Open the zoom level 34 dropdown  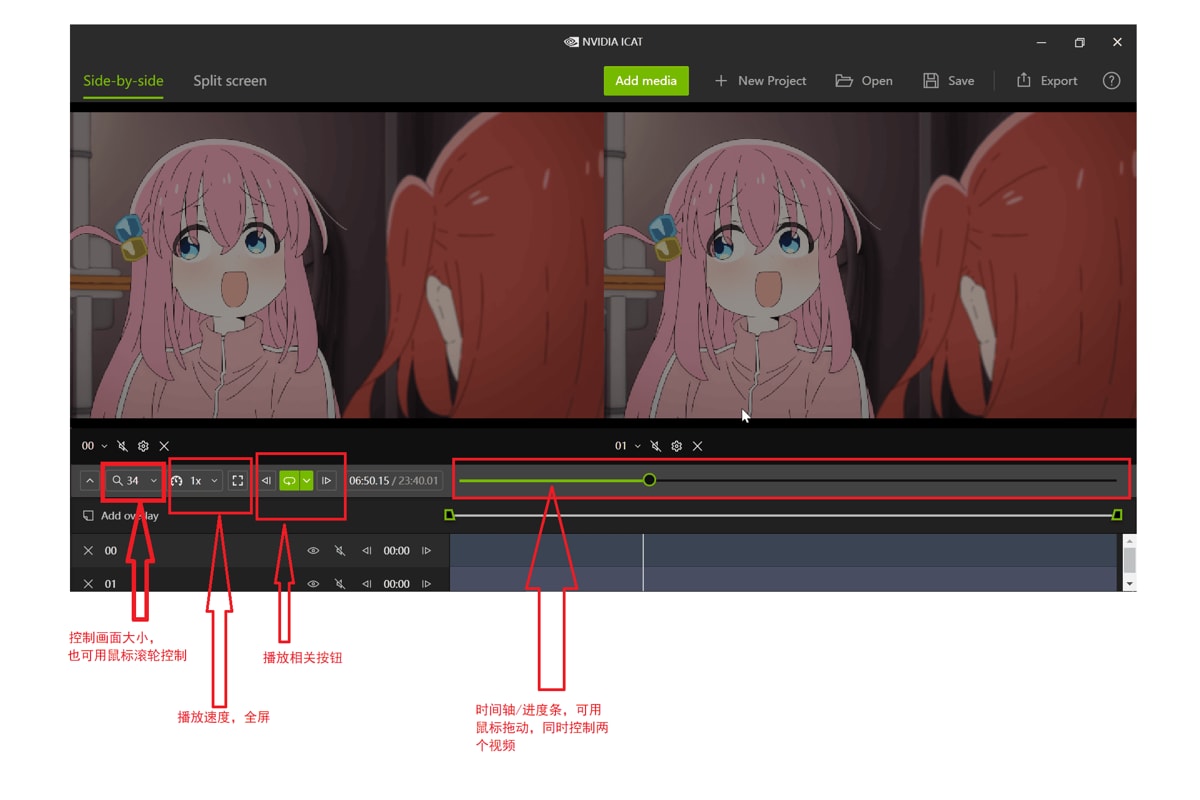pos(135,481)
